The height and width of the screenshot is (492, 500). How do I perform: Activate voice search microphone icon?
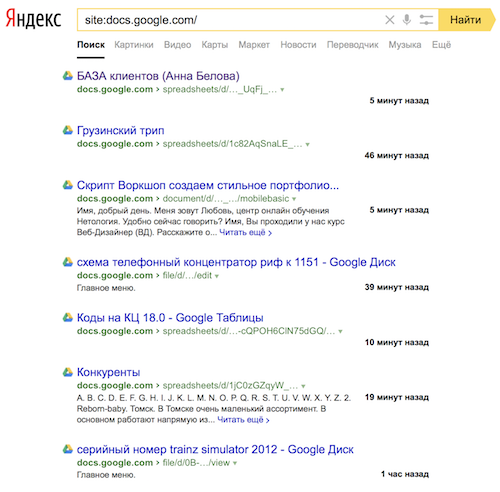(407, 20)
